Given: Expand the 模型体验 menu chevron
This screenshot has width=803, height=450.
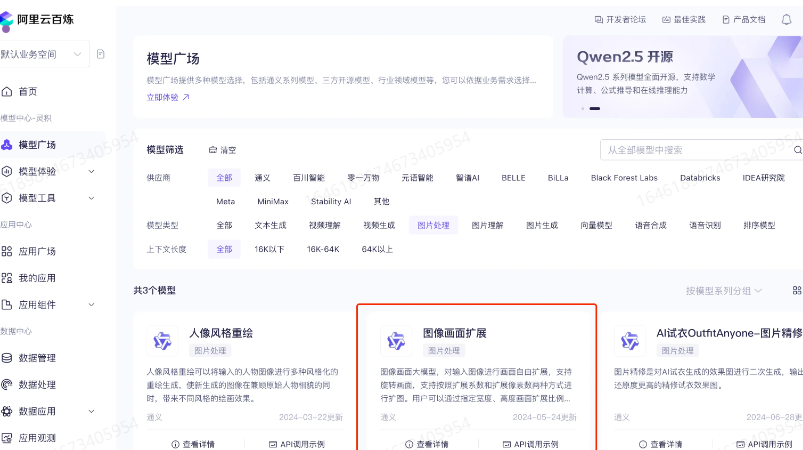Looking at the screenshot, I should coord(91,172).
